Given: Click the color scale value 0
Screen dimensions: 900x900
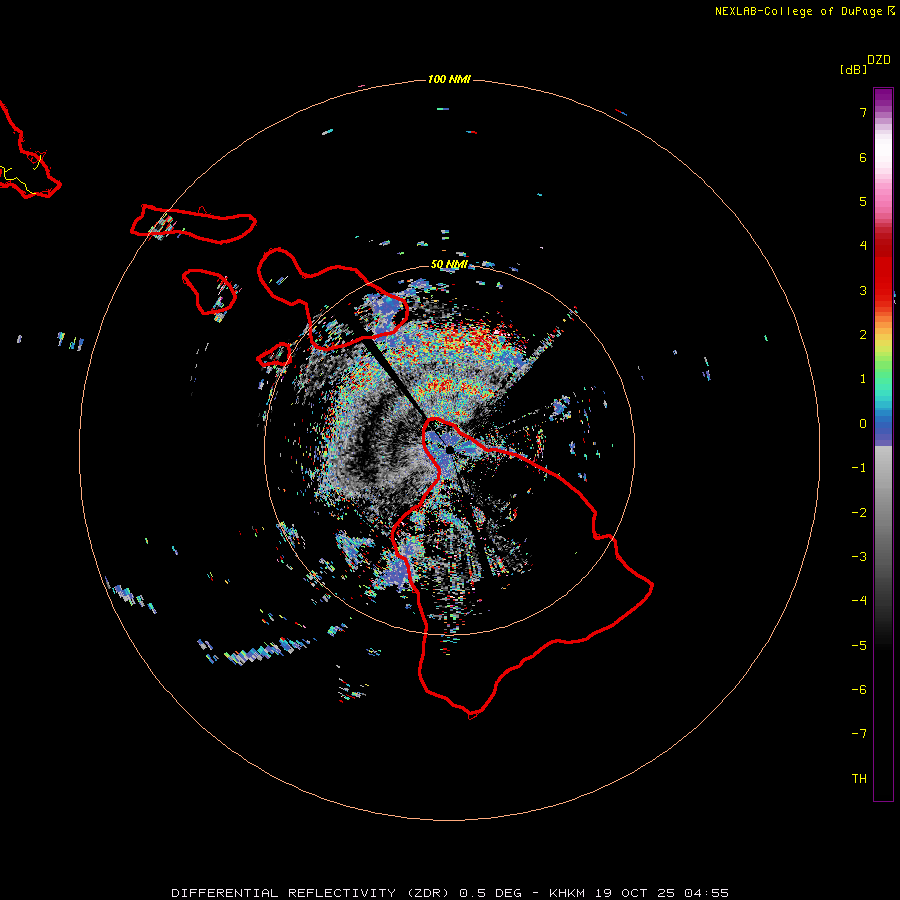Looking at the screenshot, I should (x=863, y=424).
